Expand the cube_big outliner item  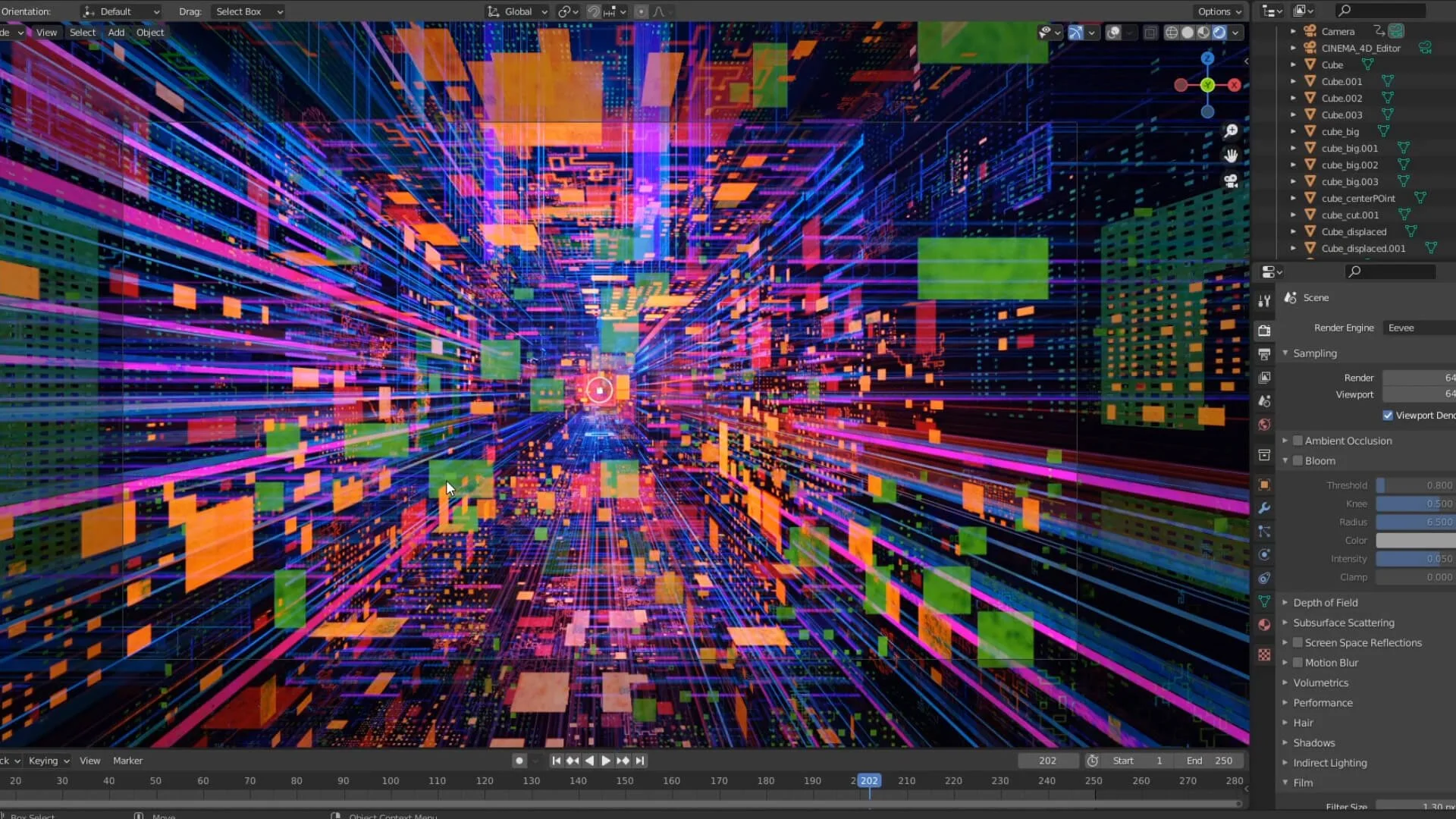coord(1293,132)
